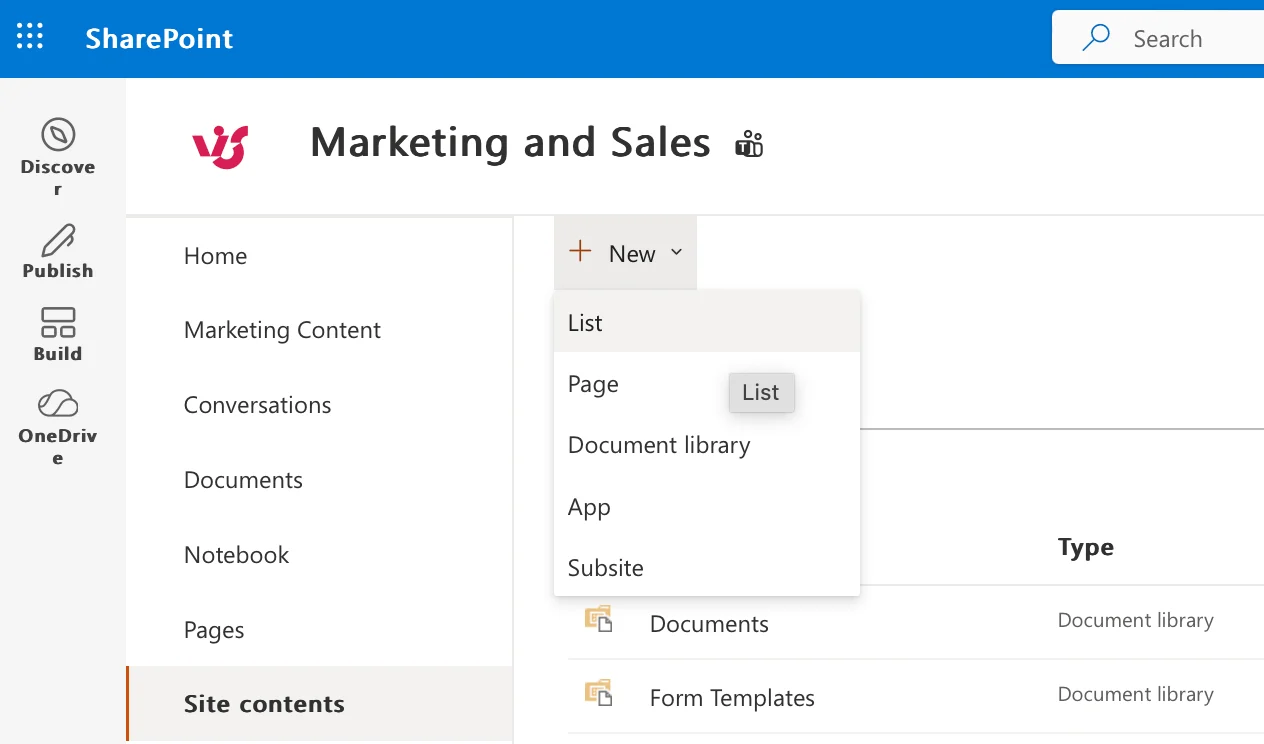Click Document library type in Documents row
The width and height of the screenshot is (1264, 744).
(1136, 620)
